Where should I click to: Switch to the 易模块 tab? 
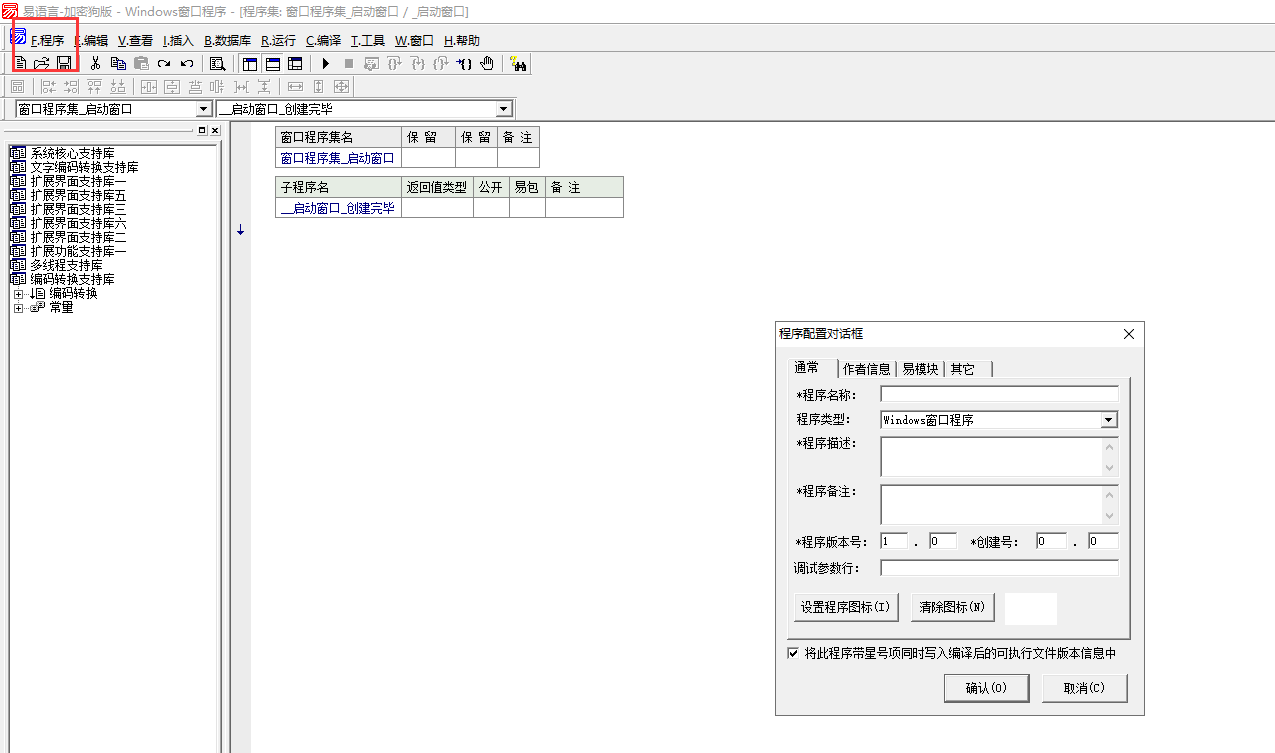point(920,369)
